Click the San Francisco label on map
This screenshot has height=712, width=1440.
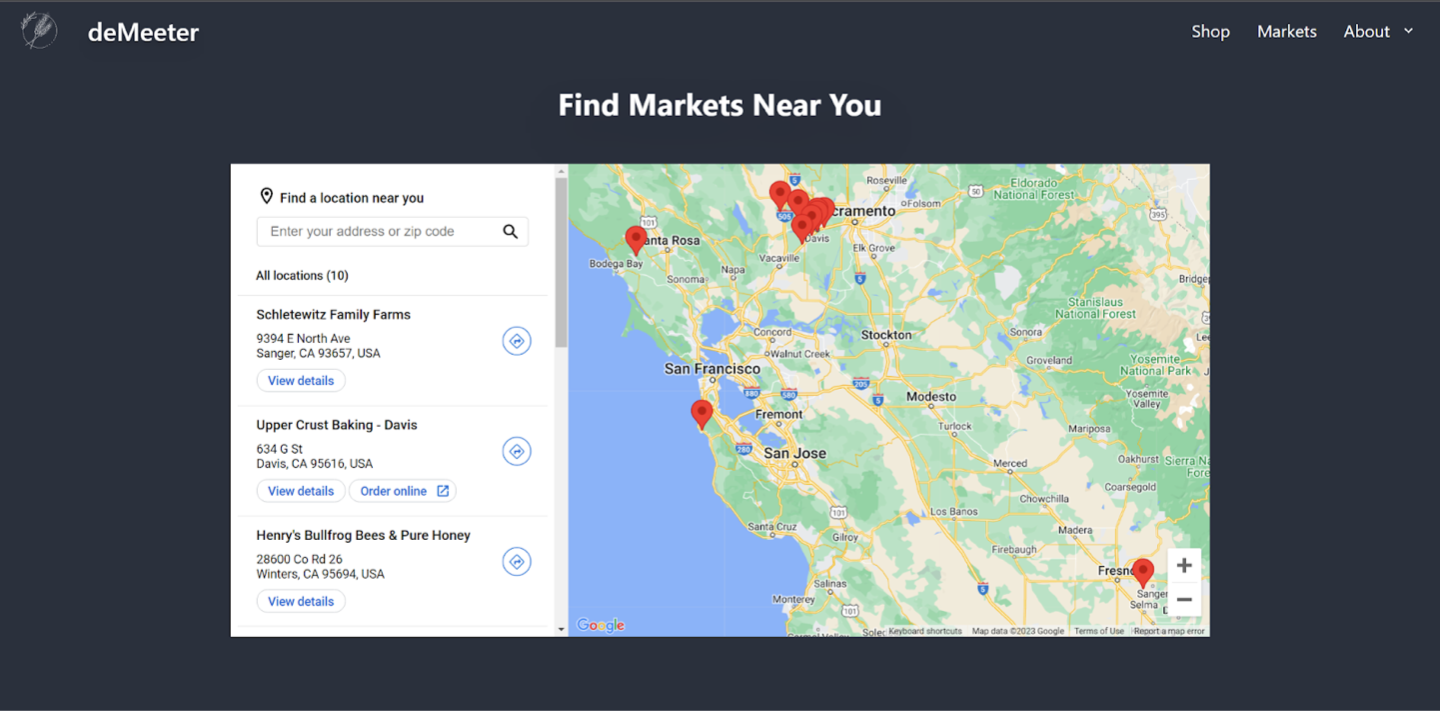coord(712,369)
